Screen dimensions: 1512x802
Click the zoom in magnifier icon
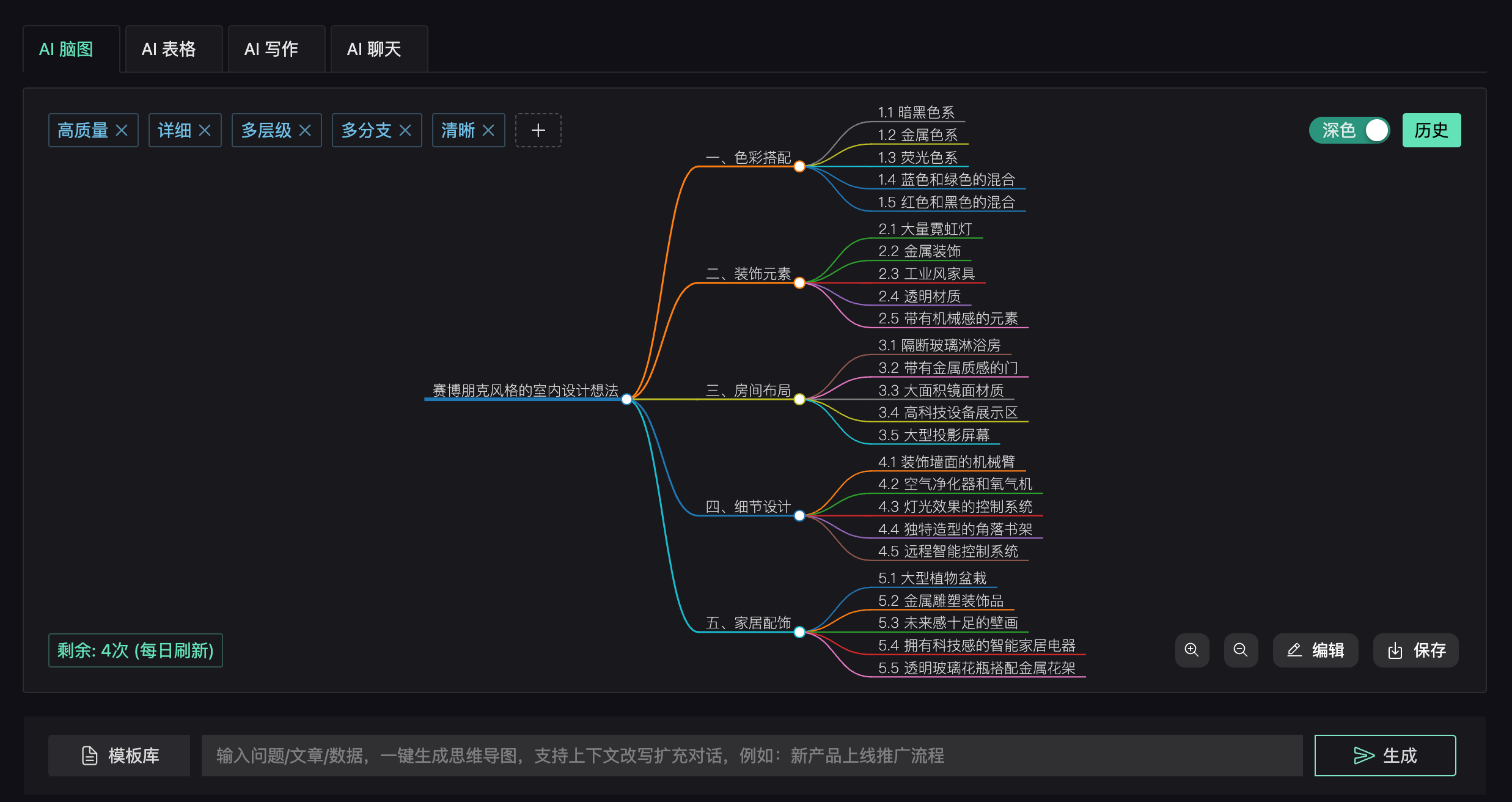pos(1192,650)
